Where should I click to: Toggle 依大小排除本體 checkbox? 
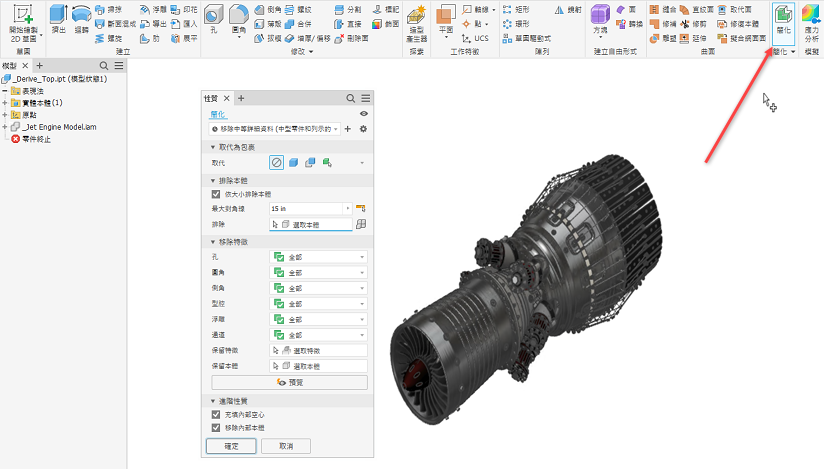(x=216, y=194)
